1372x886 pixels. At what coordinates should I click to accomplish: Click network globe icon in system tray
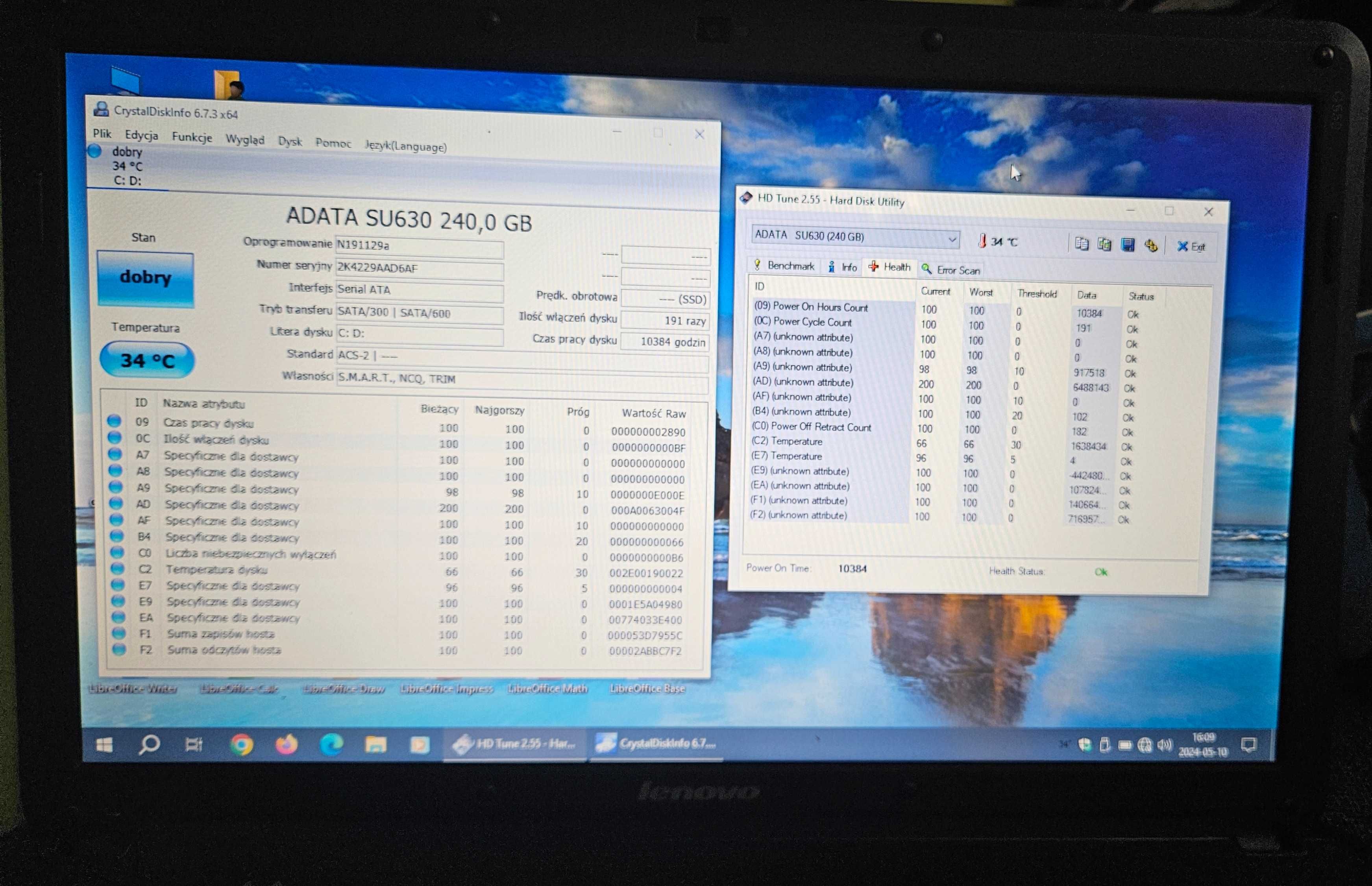pos(1145,746)
